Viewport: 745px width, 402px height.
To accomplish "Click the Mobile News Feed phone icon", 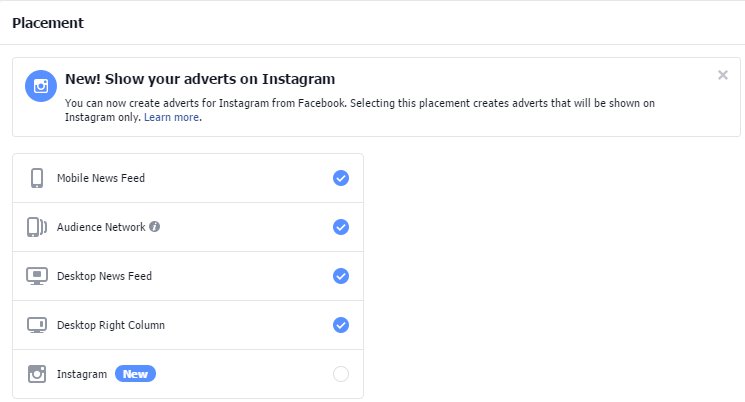I will click(x=37, y=178).
